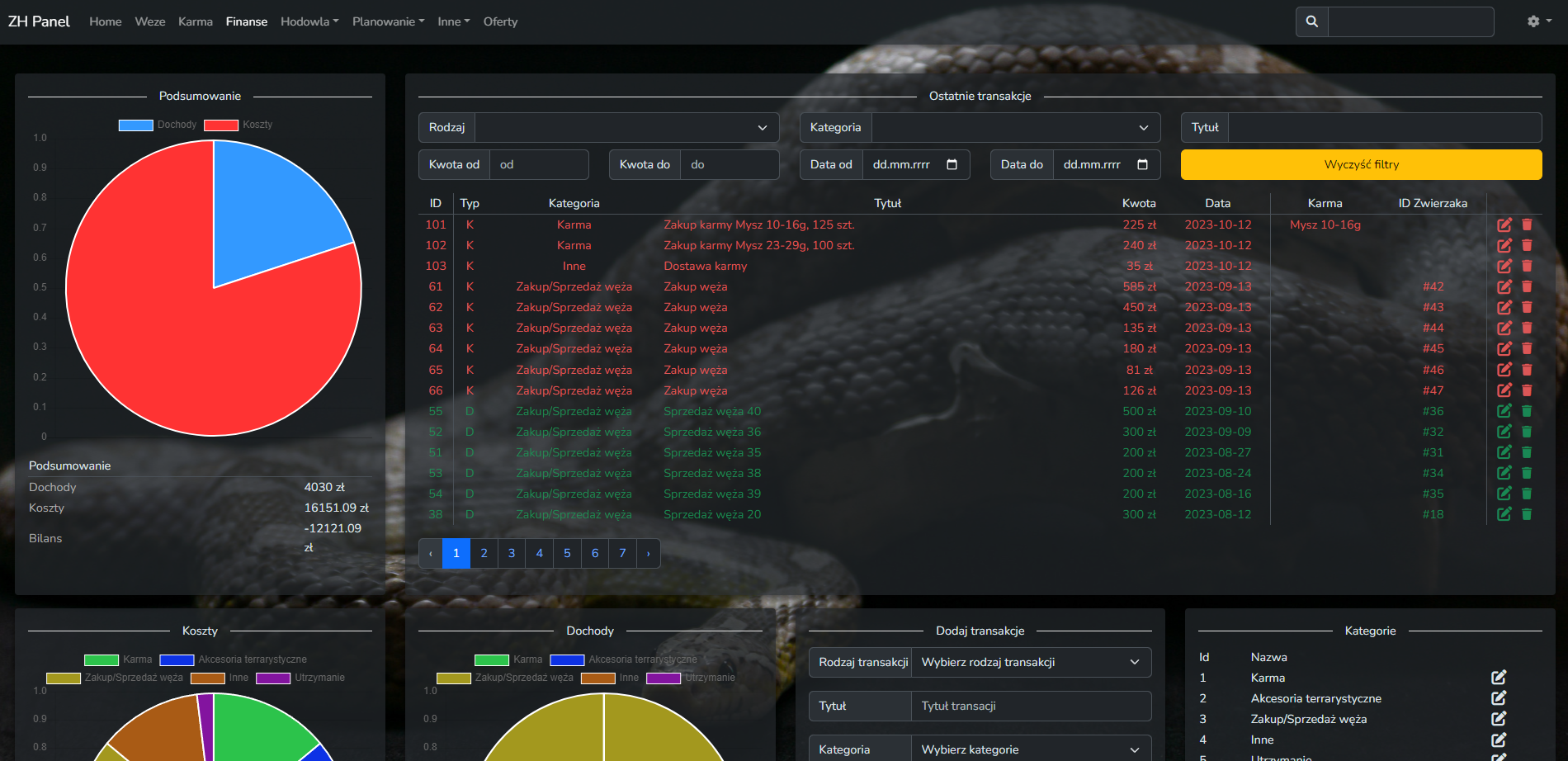
Task: Open Rodzaj transakcji dropdown
Action: point(1031,662)
